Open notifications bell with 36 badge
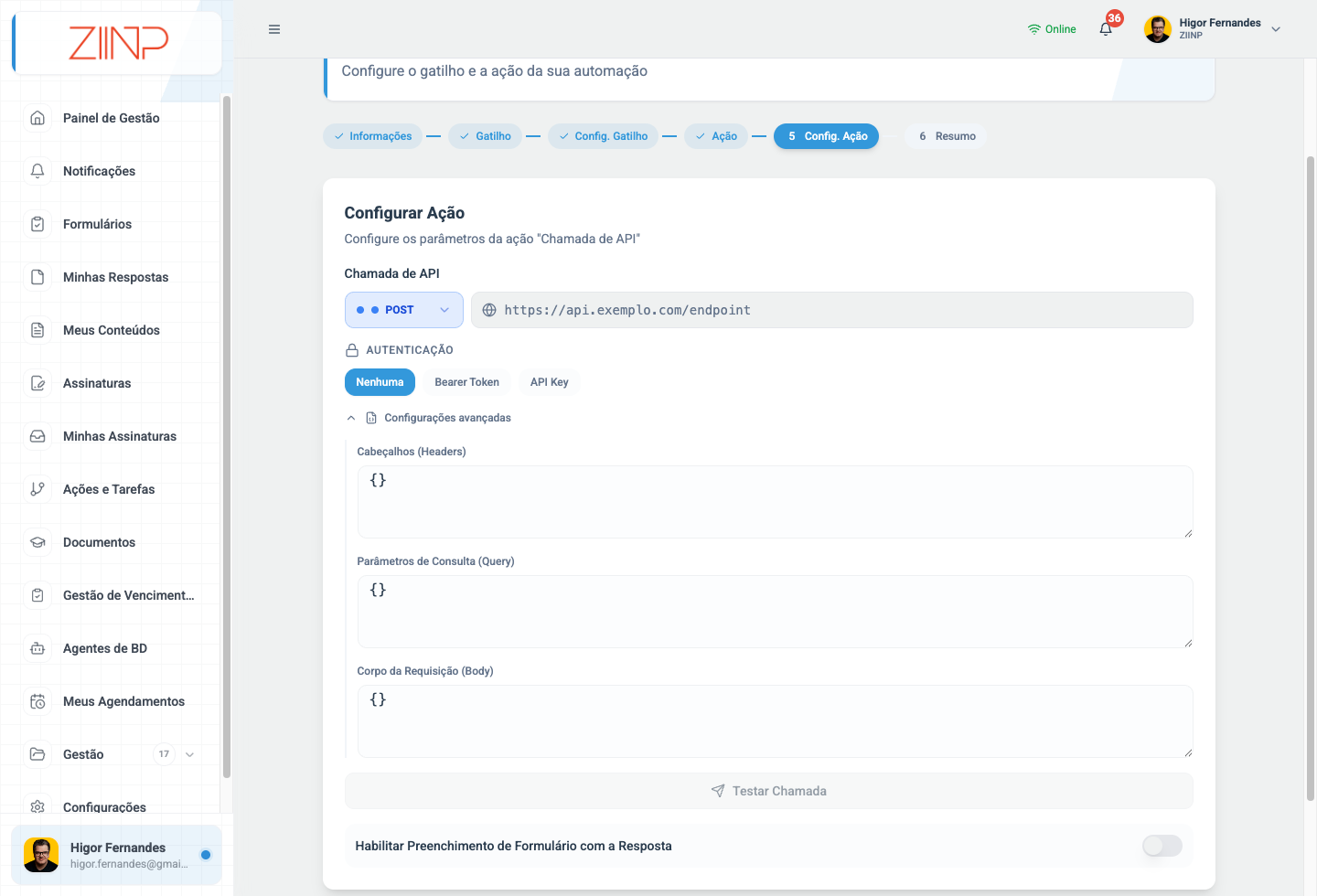Viewport: 1317px width, 896px height. tap(1107, 28)
